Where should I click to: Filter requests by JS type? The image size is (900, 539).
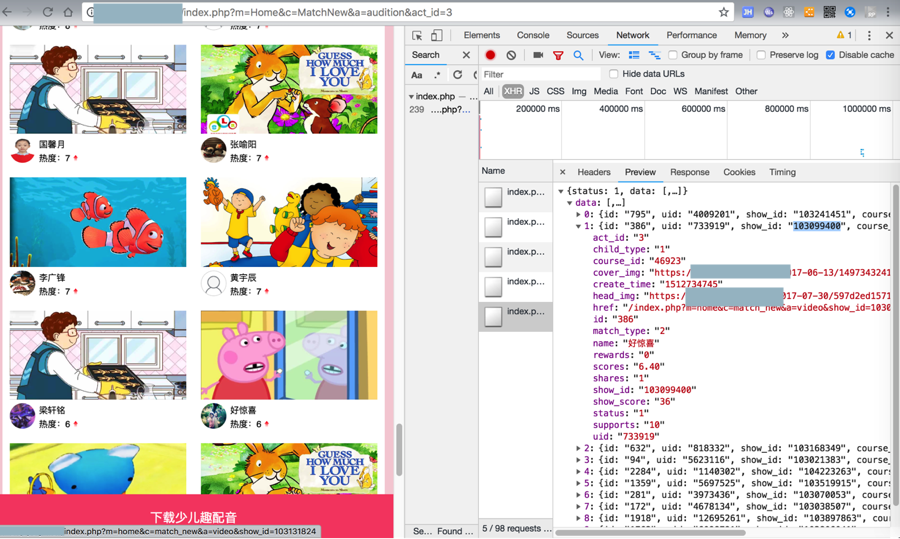[534, 91]
